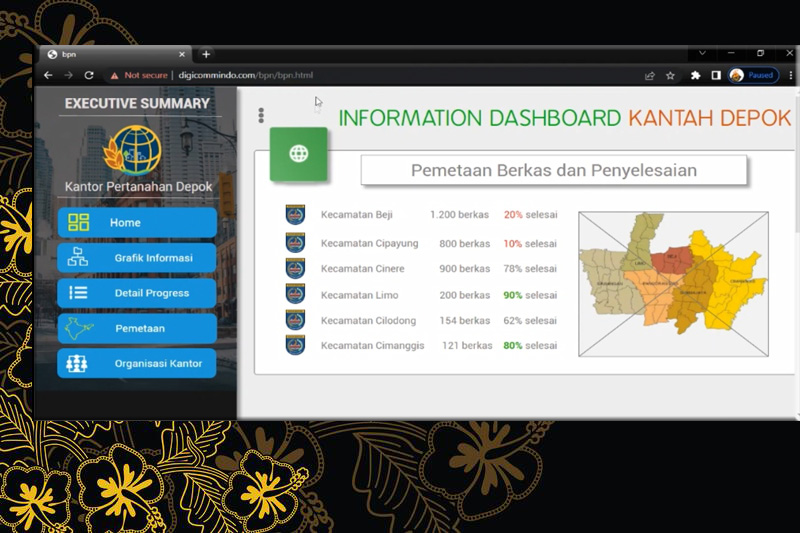The height and width of the screenshot is (533, 800).
Task: Reload the page
Action: pyautogui.click(x=89, y=75)
